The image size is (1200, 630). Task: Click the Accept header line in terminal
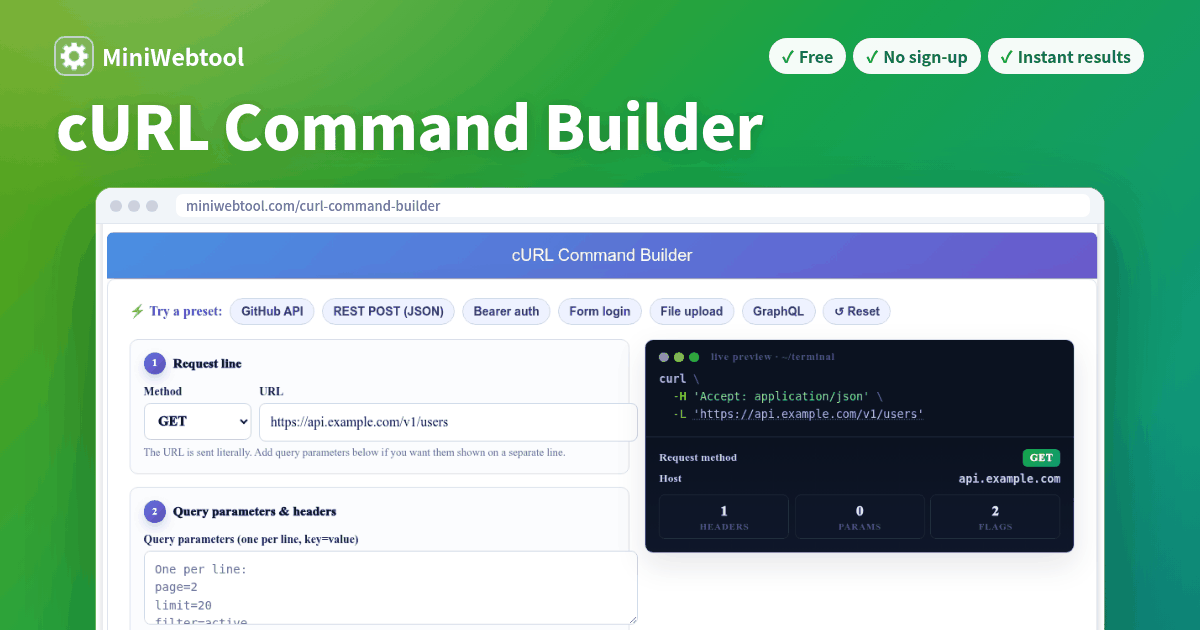tap(778, 396)
